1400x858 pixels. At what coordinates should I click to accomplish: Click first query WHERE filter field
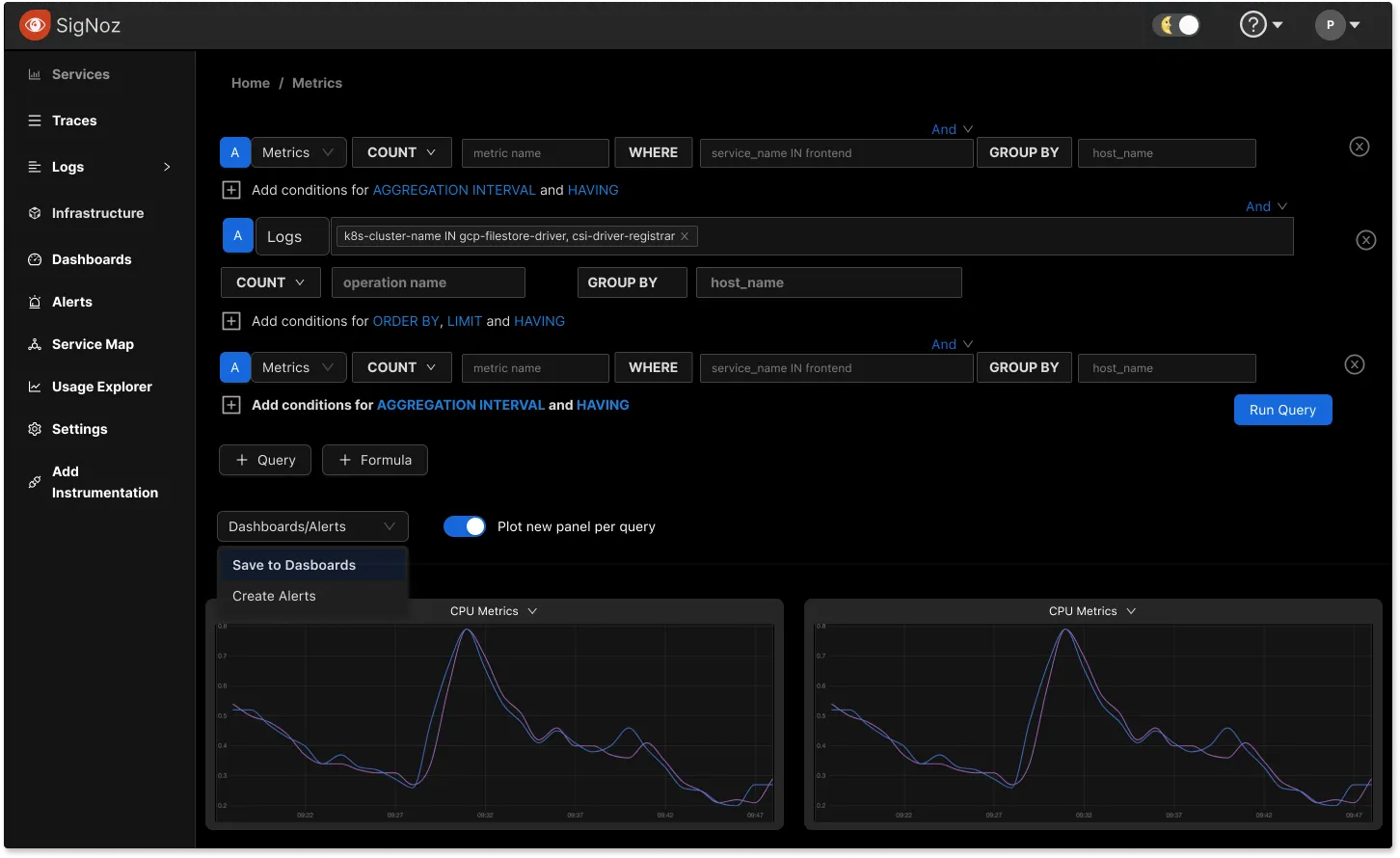pos(836,152)
